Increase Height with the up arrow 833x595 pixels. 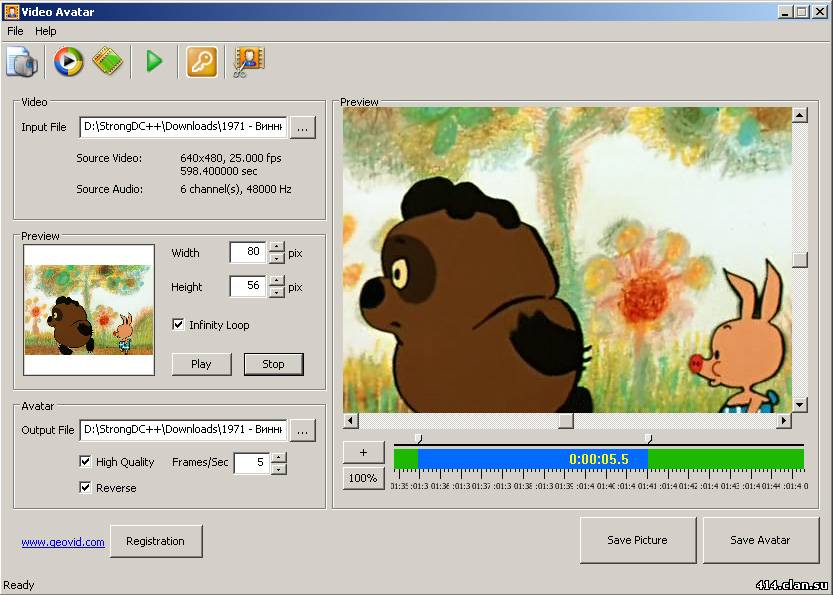point(277,280)
